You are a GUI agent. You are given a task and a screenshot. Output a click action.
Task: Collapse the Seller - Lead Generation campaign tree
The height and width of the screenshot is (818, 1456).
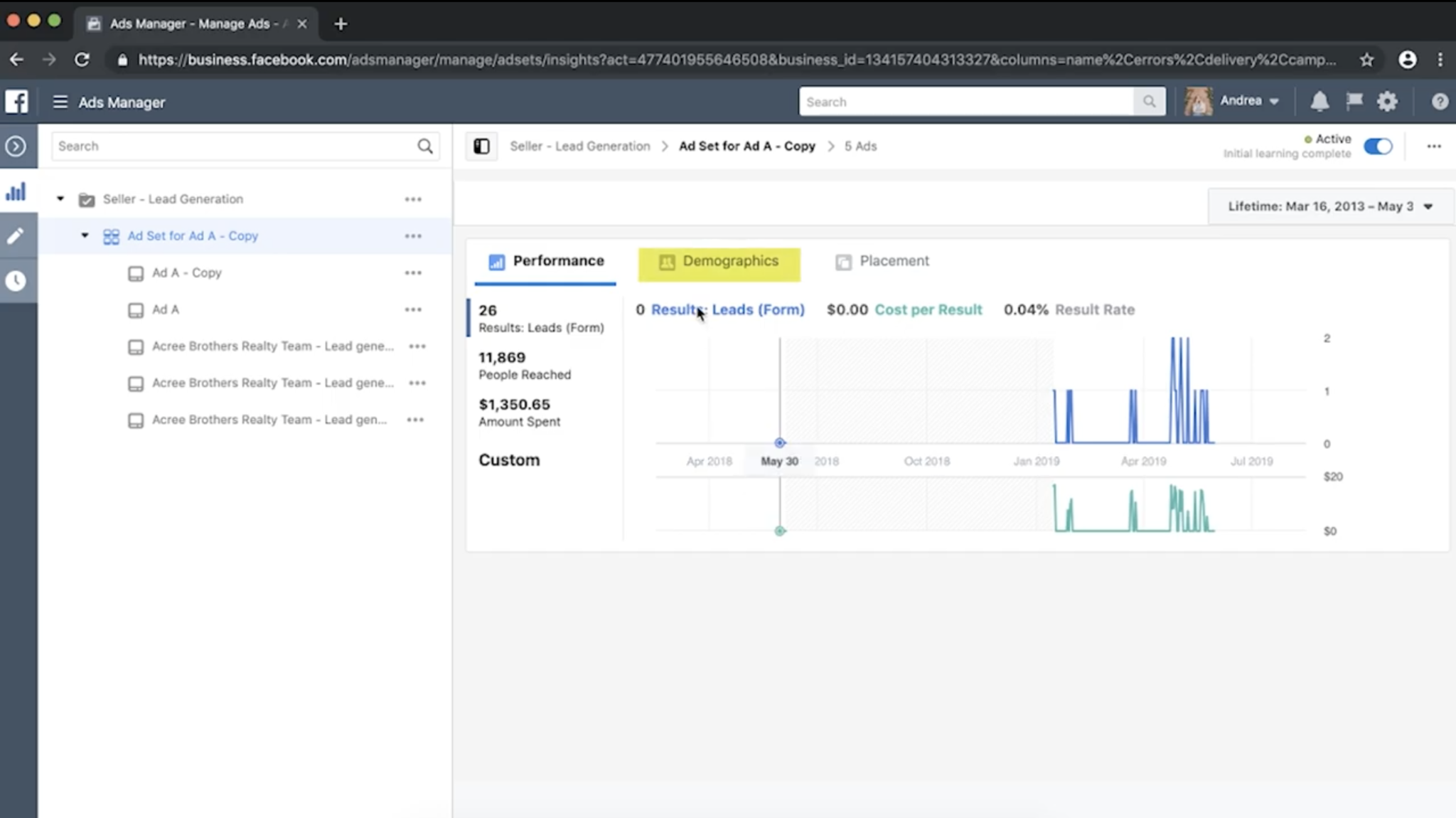(60, 198)
